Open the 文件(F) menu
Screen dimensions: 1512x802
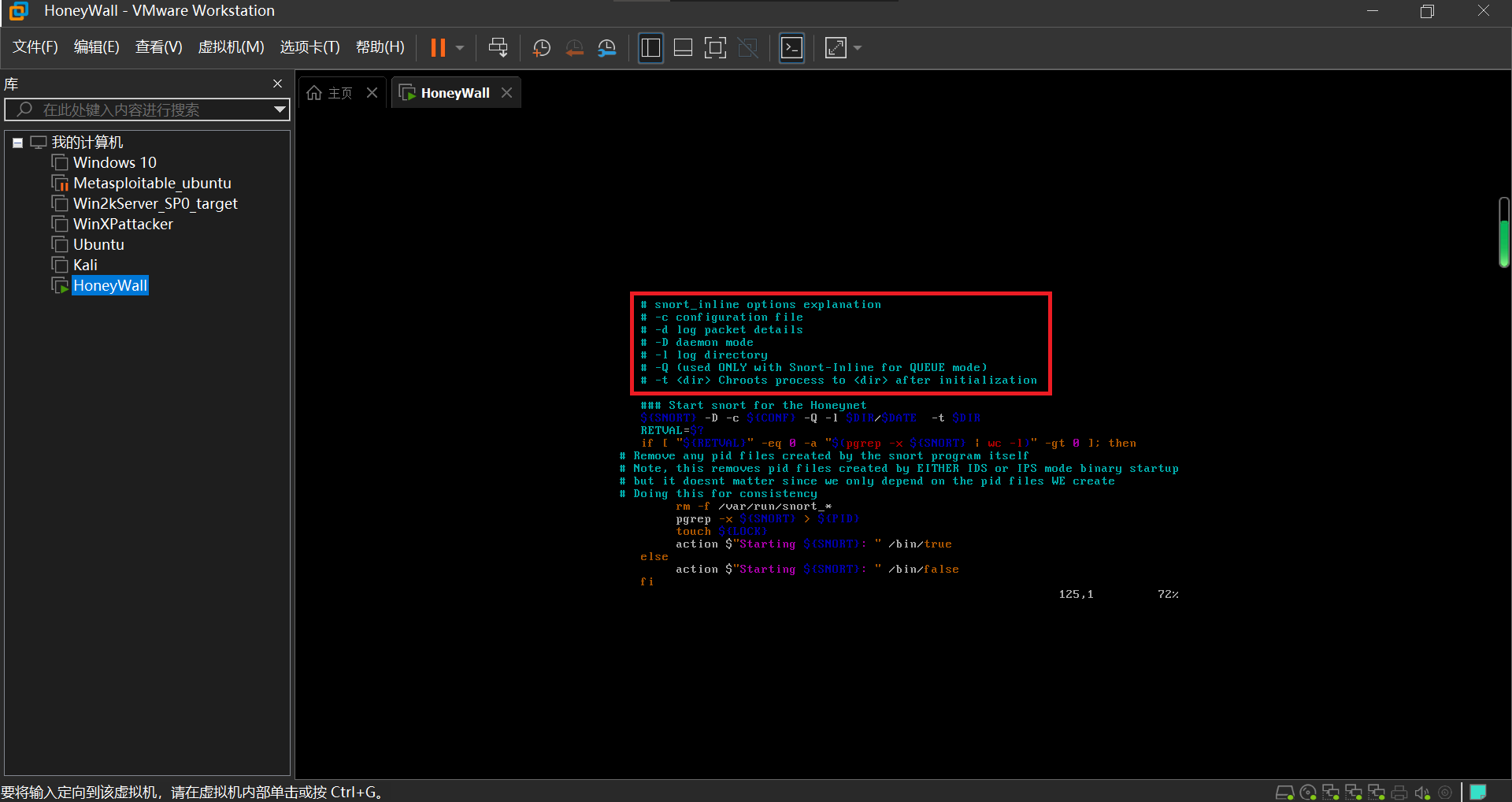35,47
